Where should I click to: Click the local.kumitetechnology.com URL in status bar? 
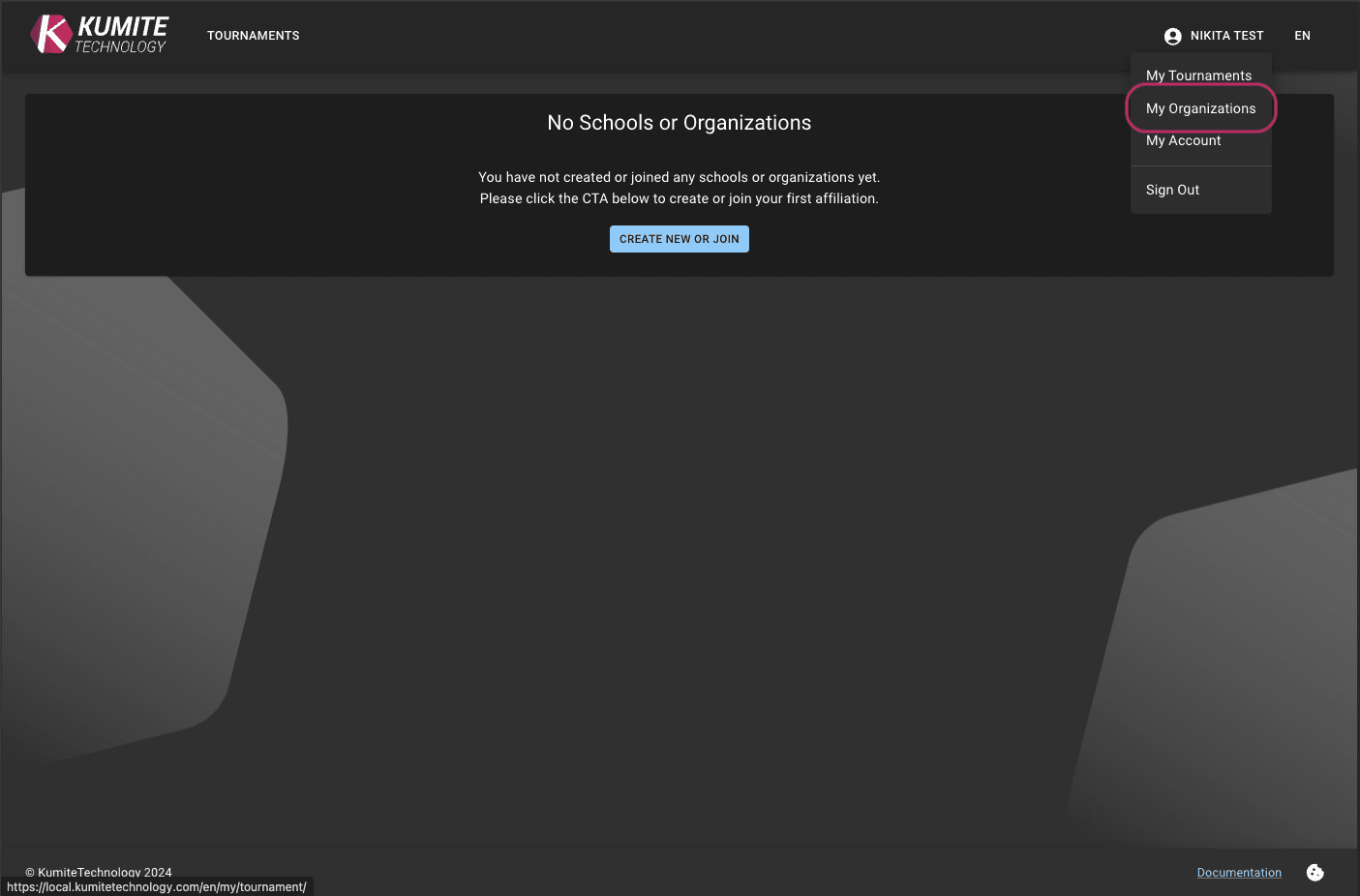(155, 886)
